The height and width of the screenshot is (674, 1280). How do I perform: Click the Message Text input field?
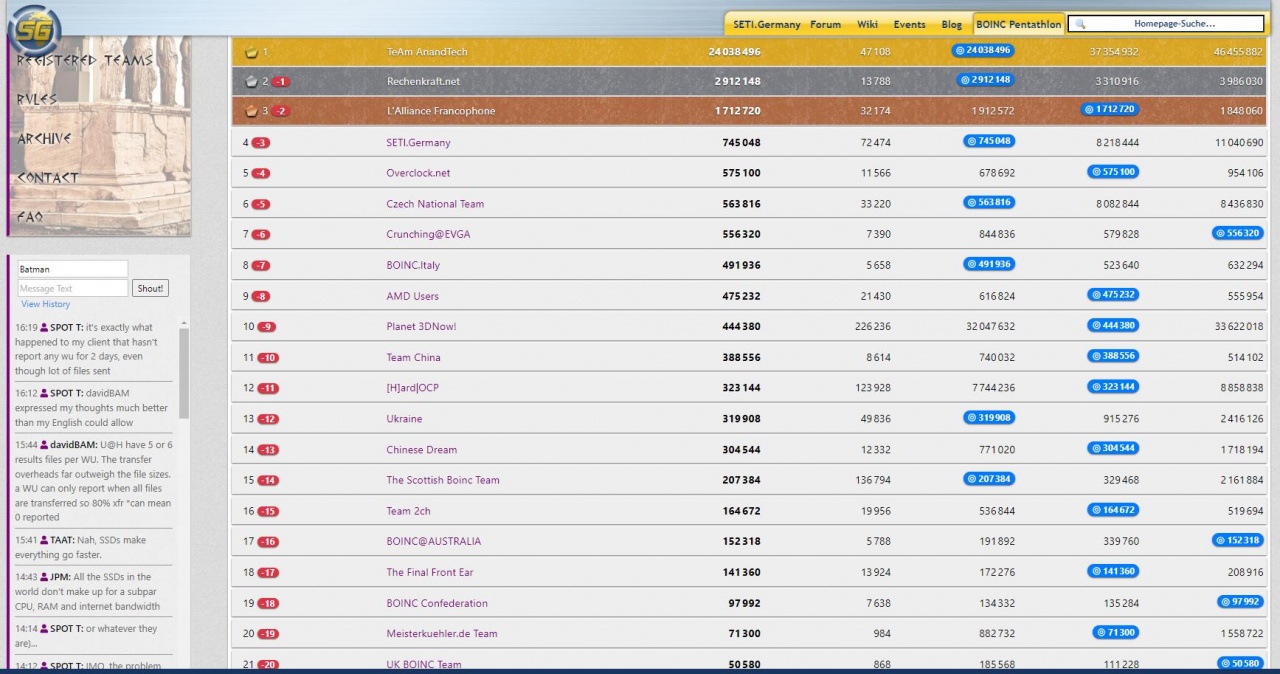[x=73, y=288]
